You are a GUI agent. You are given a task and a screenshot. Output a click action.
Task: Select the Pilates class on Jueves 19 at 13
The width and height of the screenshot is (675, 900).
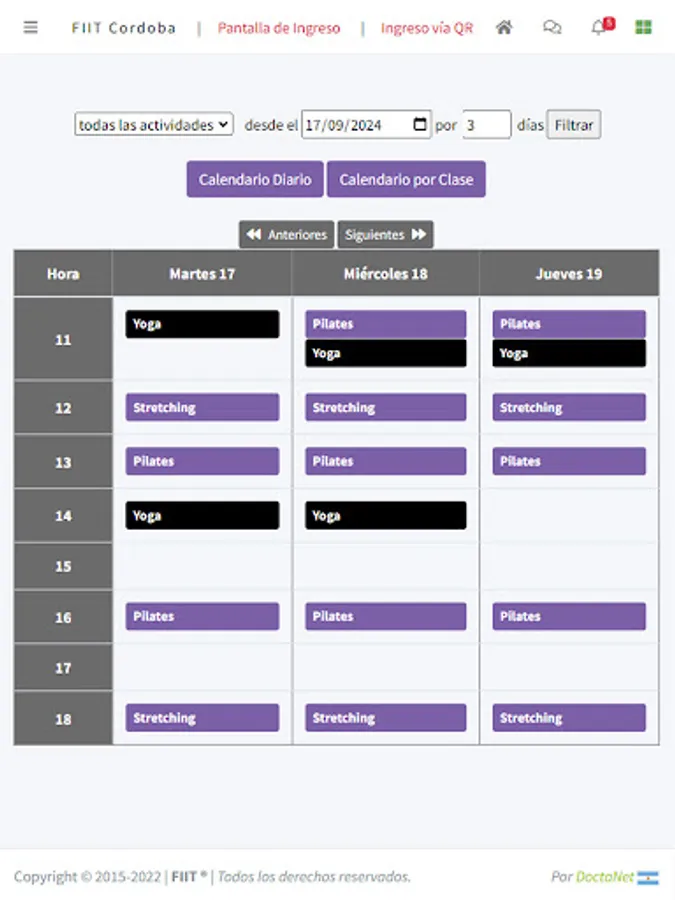coord(569,461)
